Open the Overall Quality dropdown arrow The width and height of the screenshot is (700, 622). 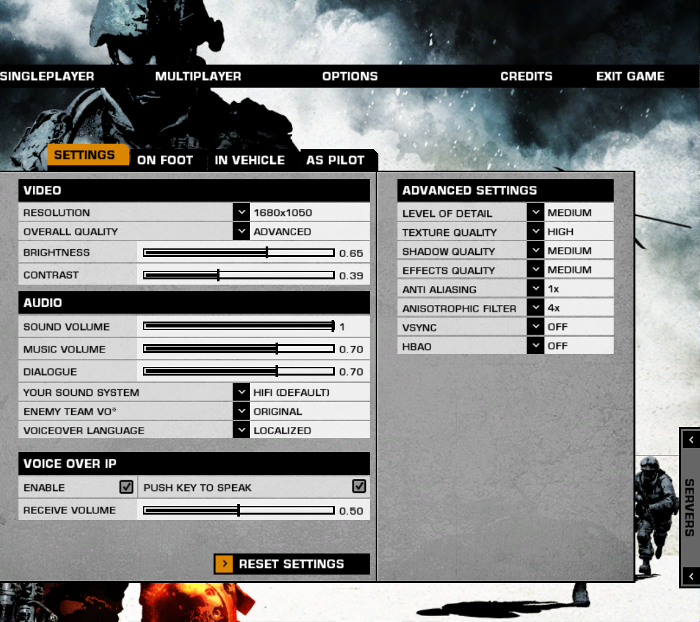(241, 231)
